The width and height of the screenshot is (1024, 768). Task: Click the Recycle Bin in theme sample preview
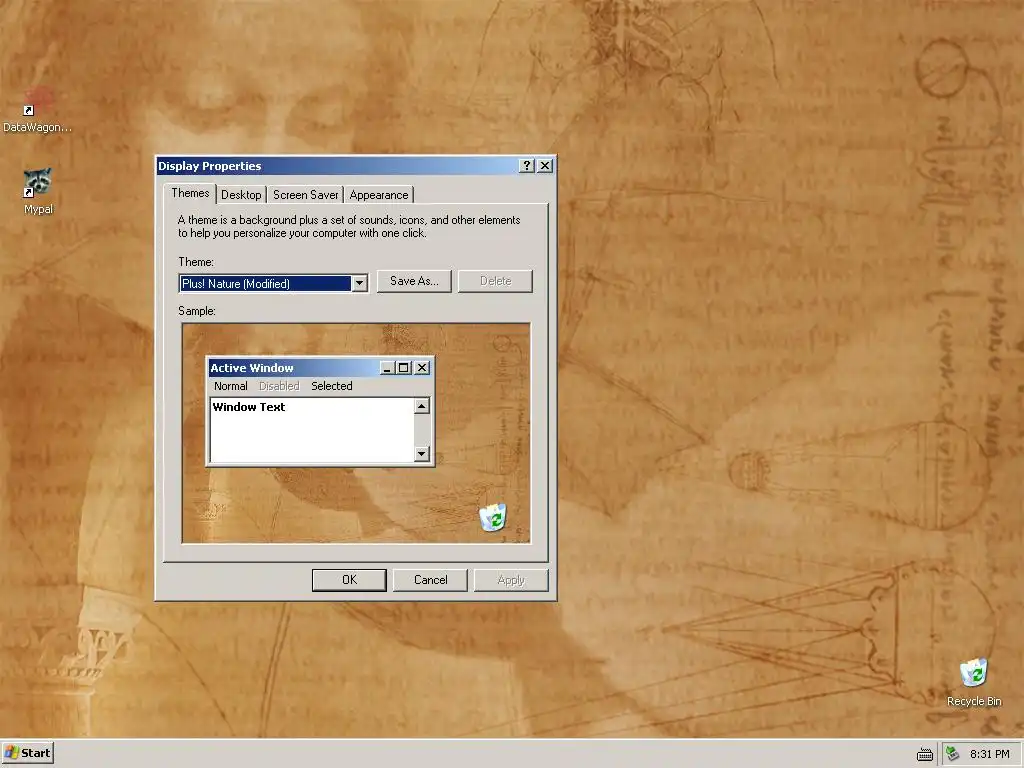pos(493,517)
